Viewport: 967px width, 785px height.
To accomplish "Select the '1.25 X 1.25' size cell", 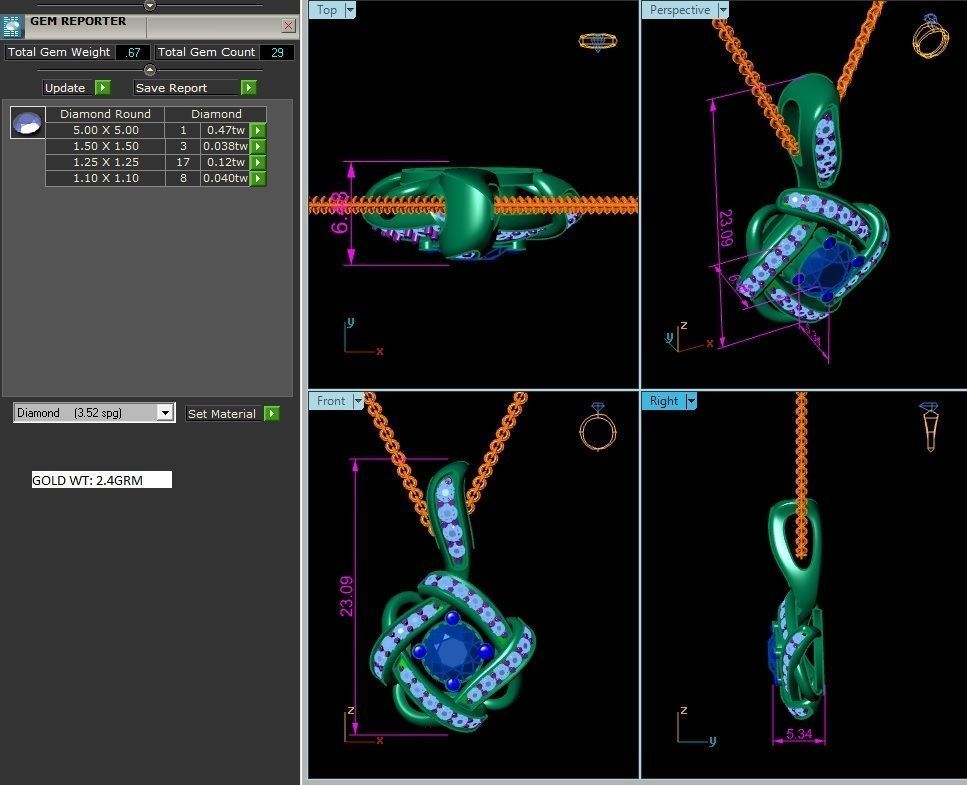I will point(105,162).
